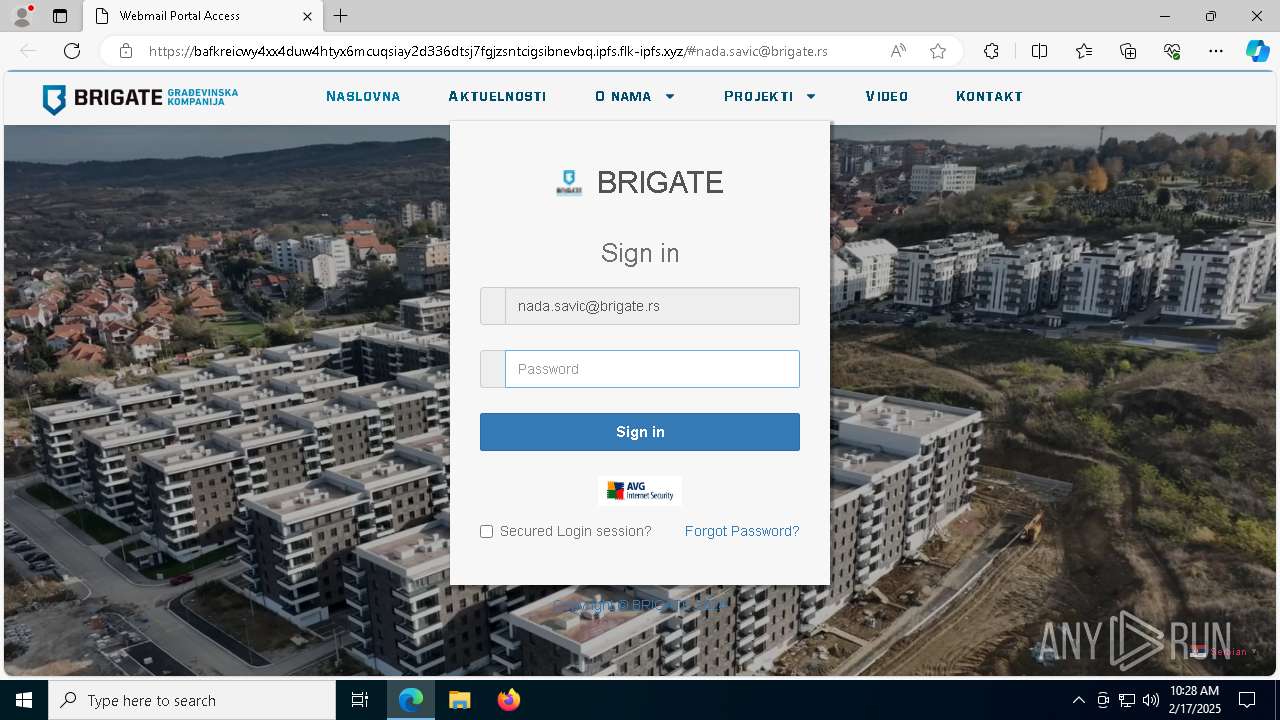1280x720 pixels.
Task: Open Browser essentials icon
Action: coord(1172,51)
